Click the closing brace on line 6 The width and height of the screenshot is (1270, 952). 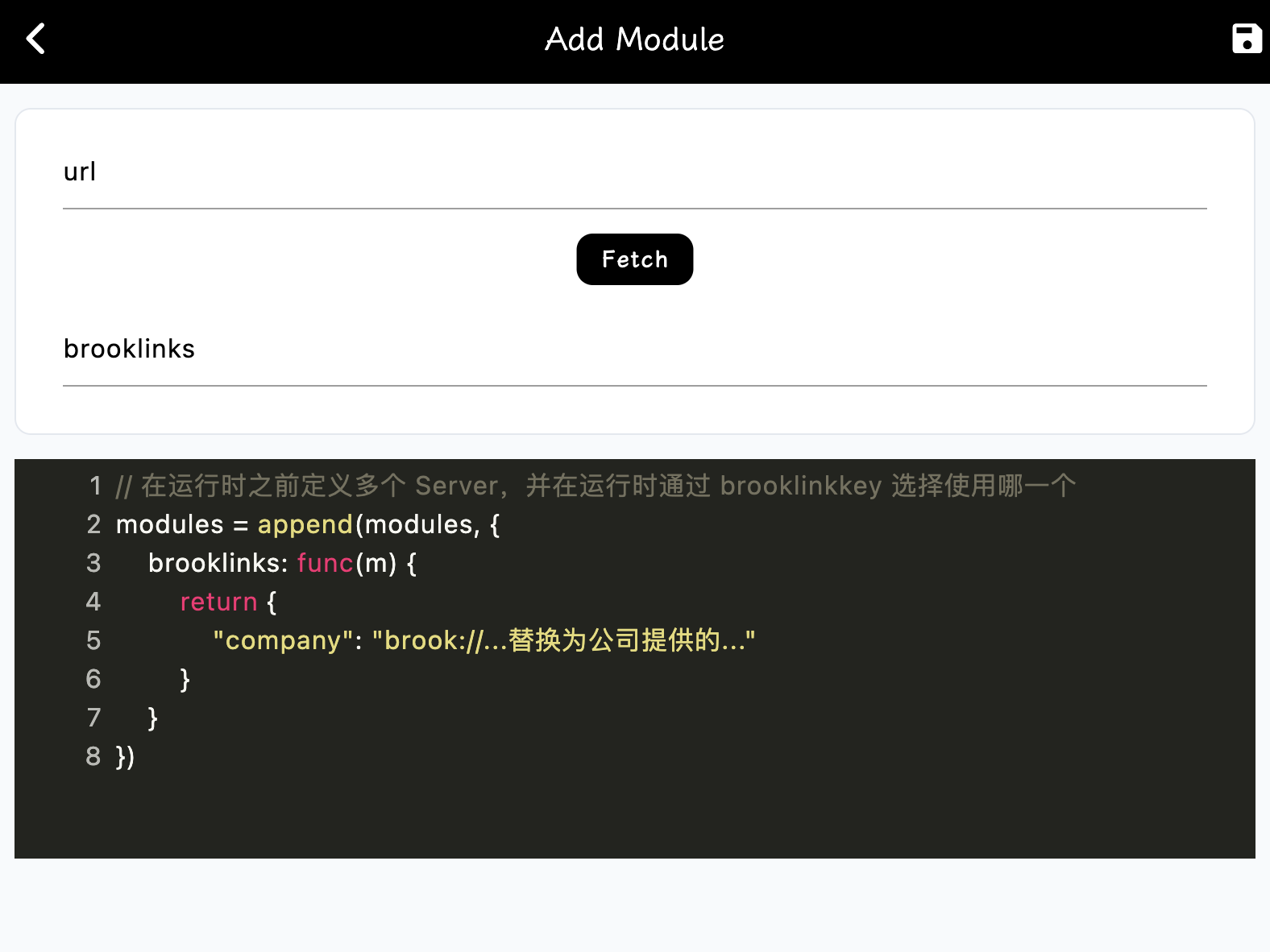tap(185, 679)
